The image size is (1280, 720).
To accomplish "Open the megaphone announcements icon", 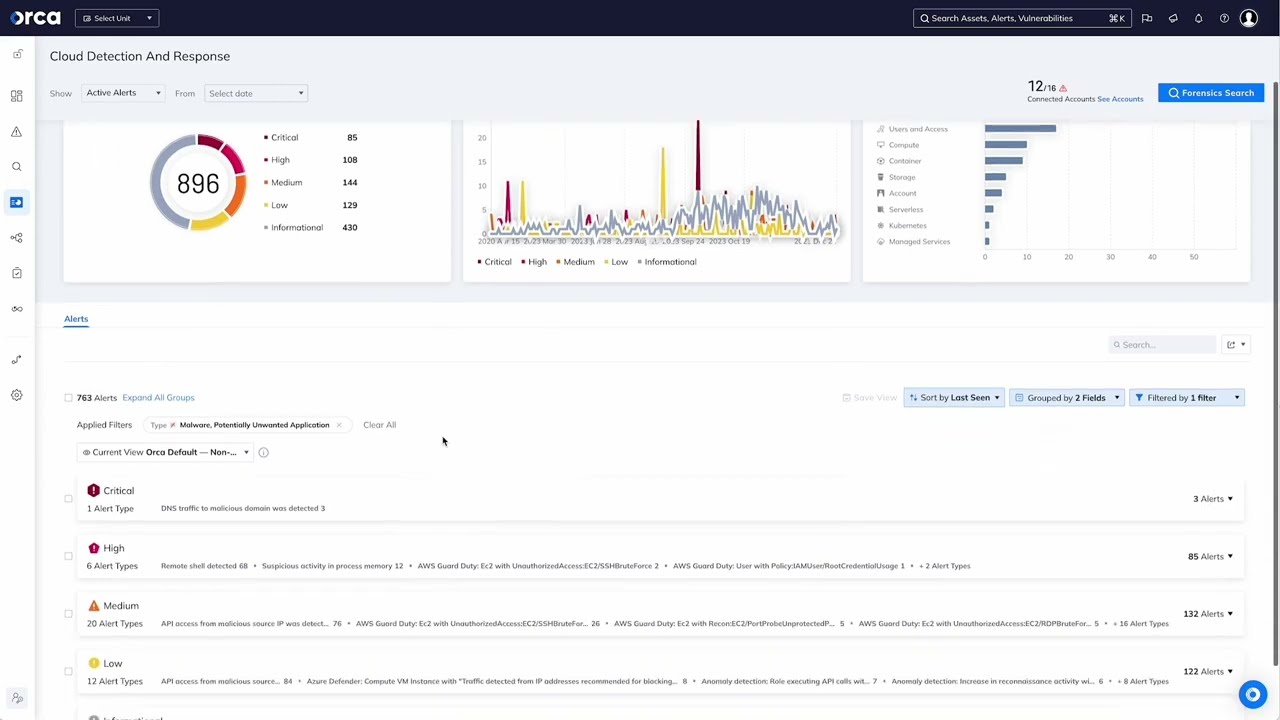I will tap(1173, 18).
